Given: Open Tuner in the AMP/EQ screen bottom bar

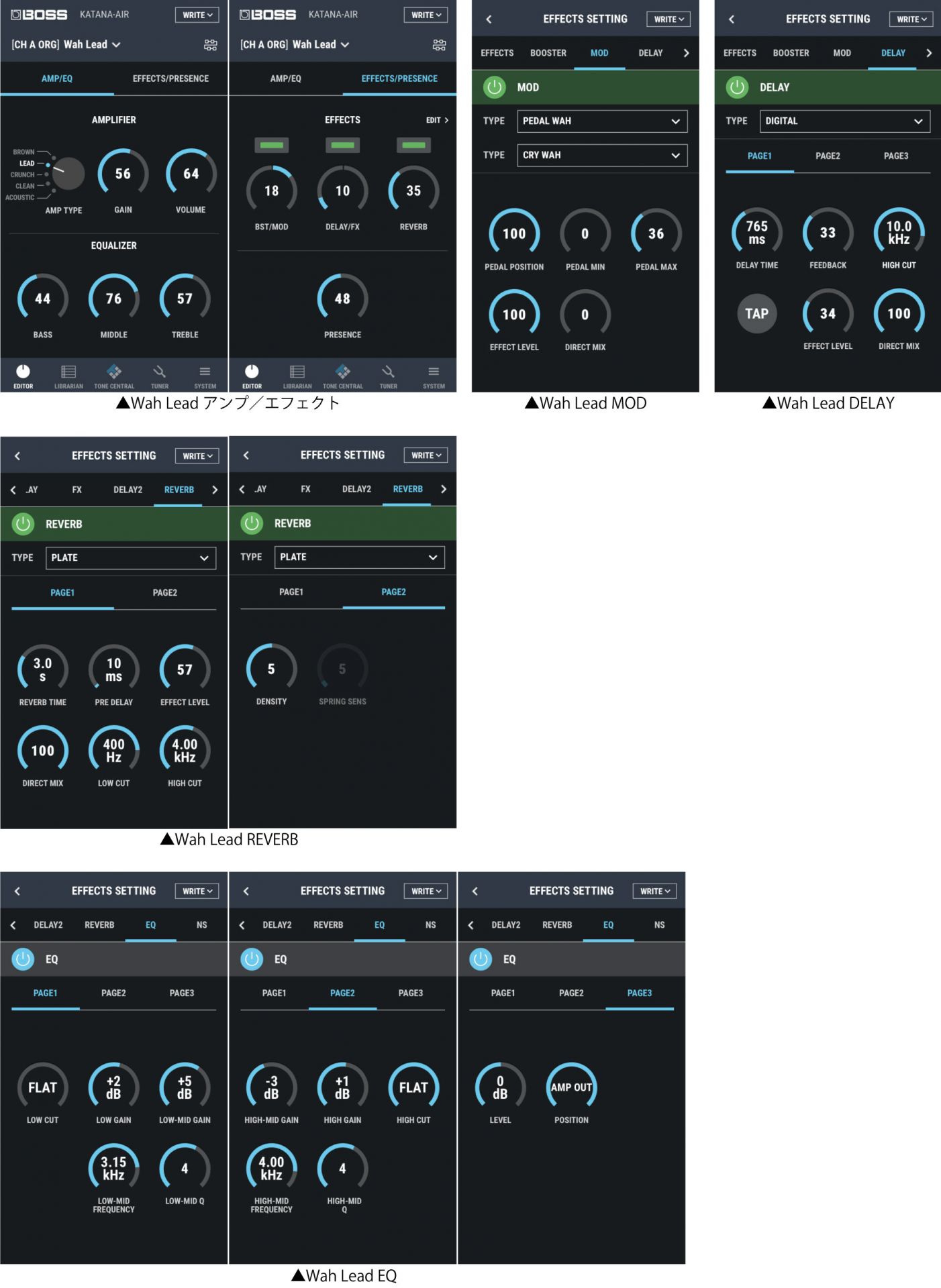Looking at the screenshot, I should (x=160, y=376).
